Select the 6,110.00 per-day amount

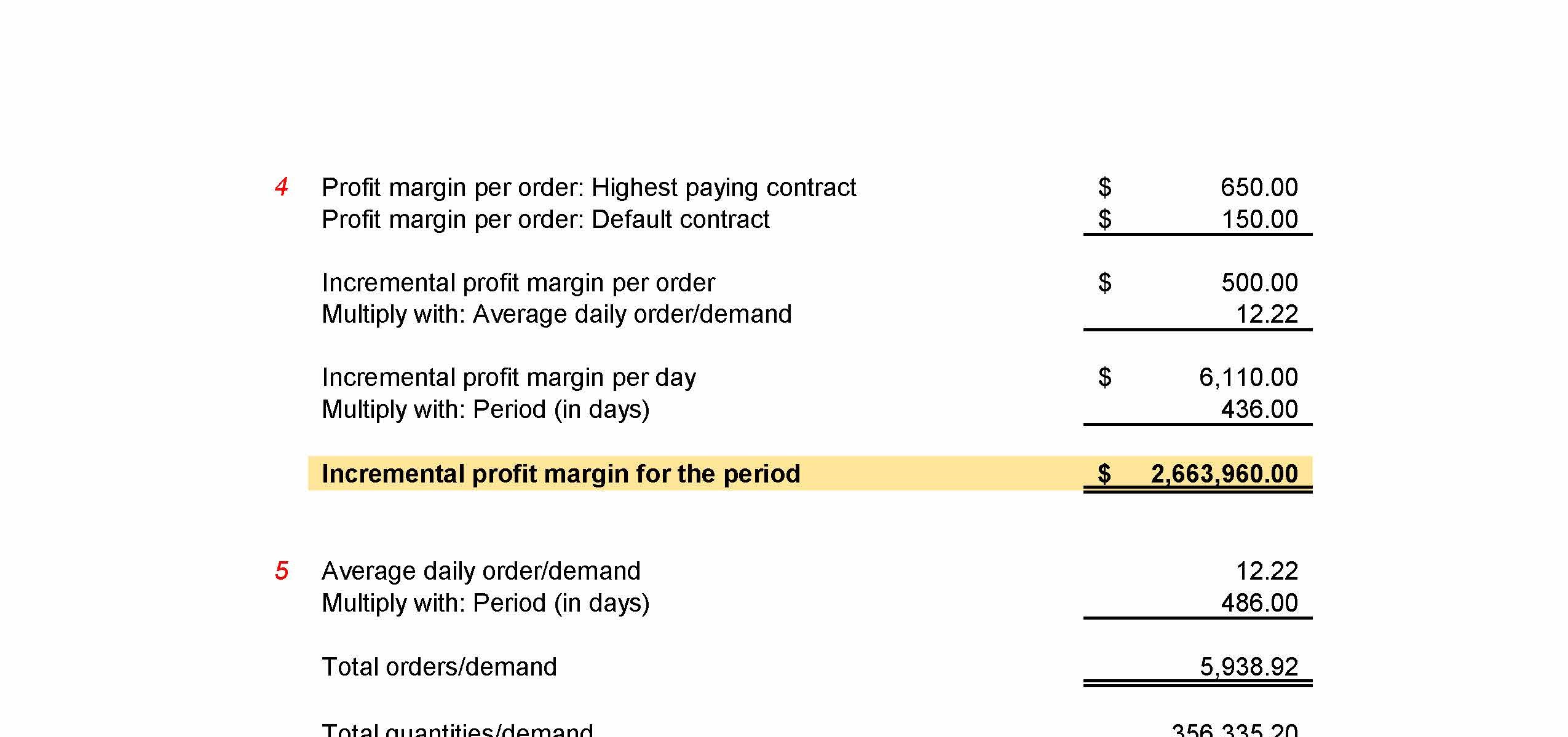[x=1248, y=377]
